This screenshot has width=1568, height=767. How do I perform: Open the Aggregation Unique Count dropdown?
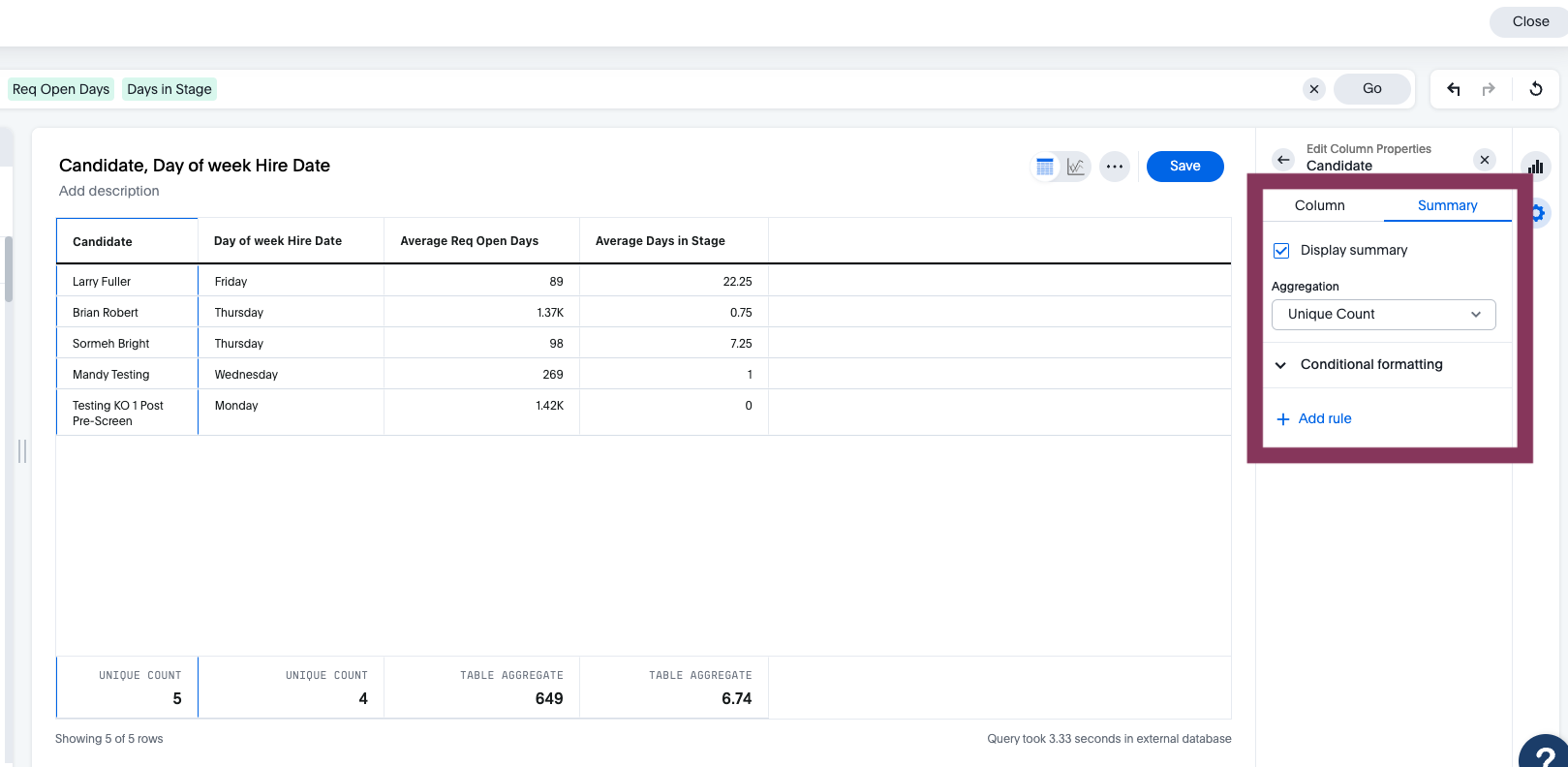click(x=1384, y=315)
